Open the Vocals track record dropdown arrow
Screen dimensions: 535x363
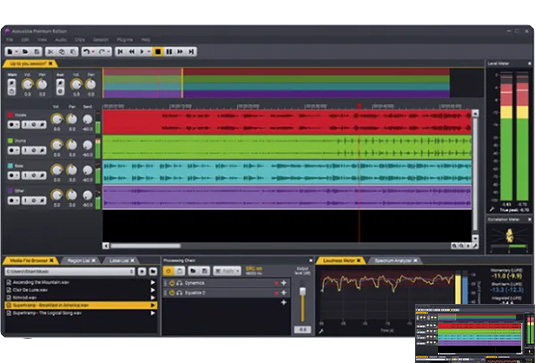pos(17,125)
